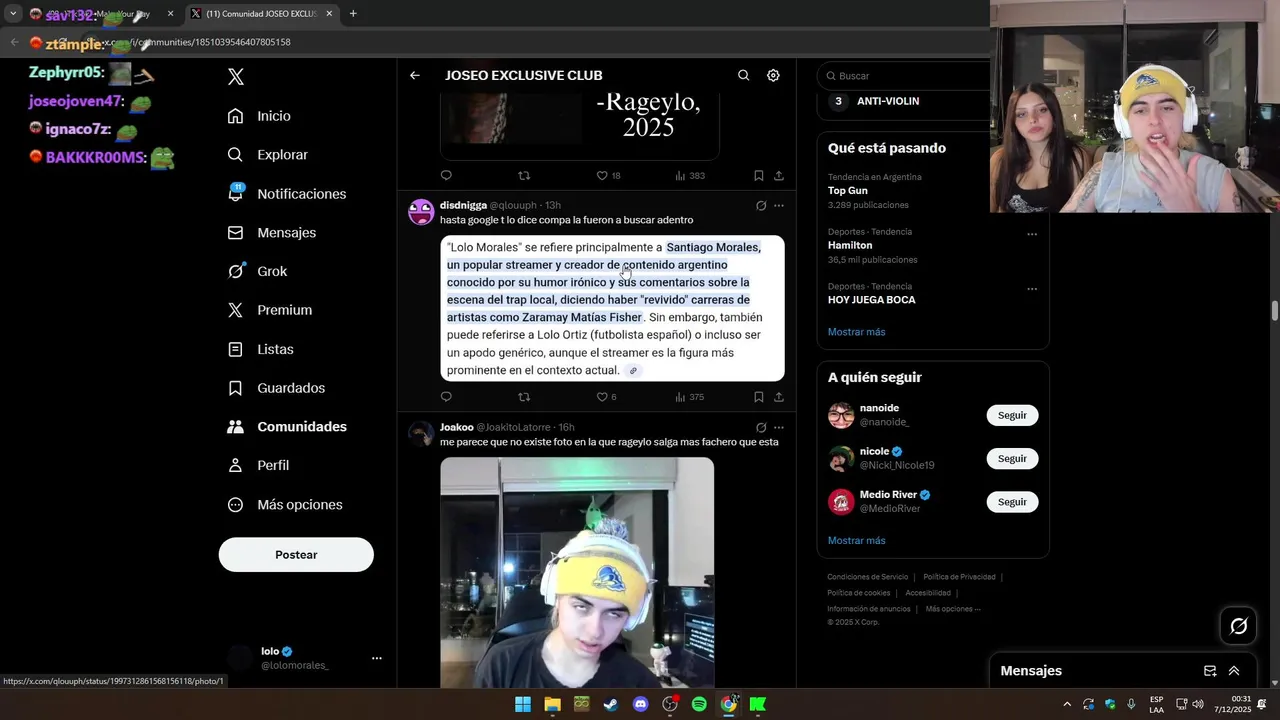View stats showing 383 views
Viewport: 1280px width, 720px height.
pos(690,175)
